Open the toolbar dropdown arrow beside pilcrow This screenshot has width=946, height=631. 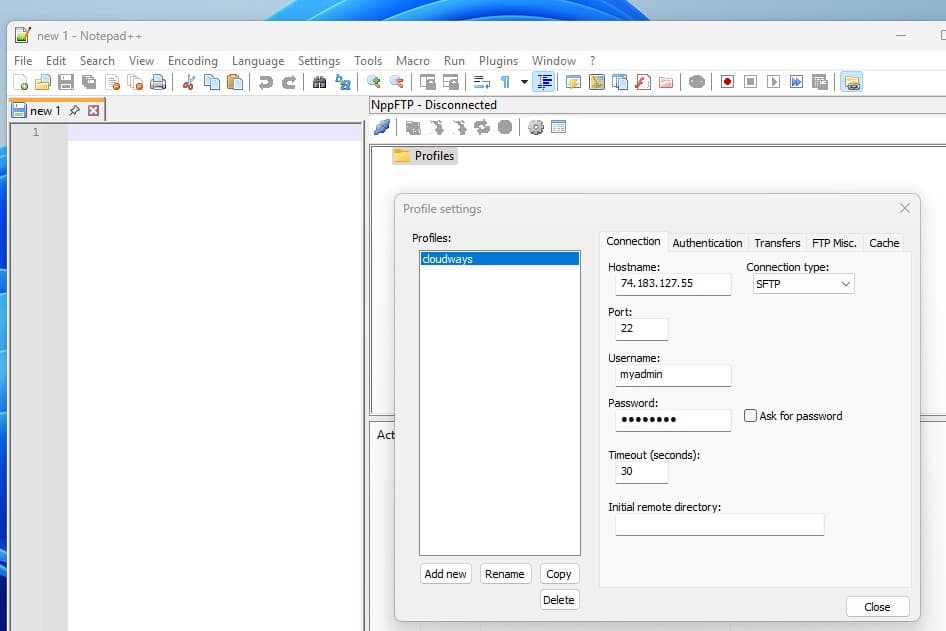point(524,82)
